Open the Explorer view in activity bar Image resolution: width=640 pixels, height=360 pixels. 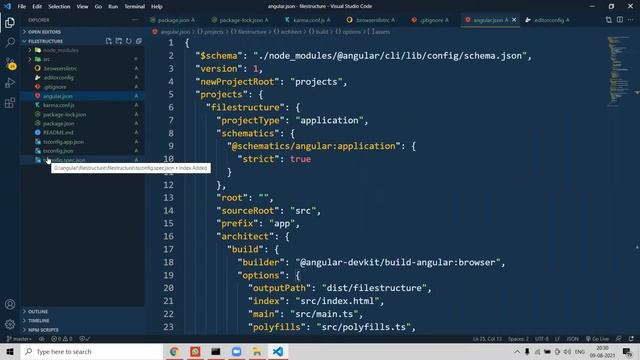pos(10,22)
